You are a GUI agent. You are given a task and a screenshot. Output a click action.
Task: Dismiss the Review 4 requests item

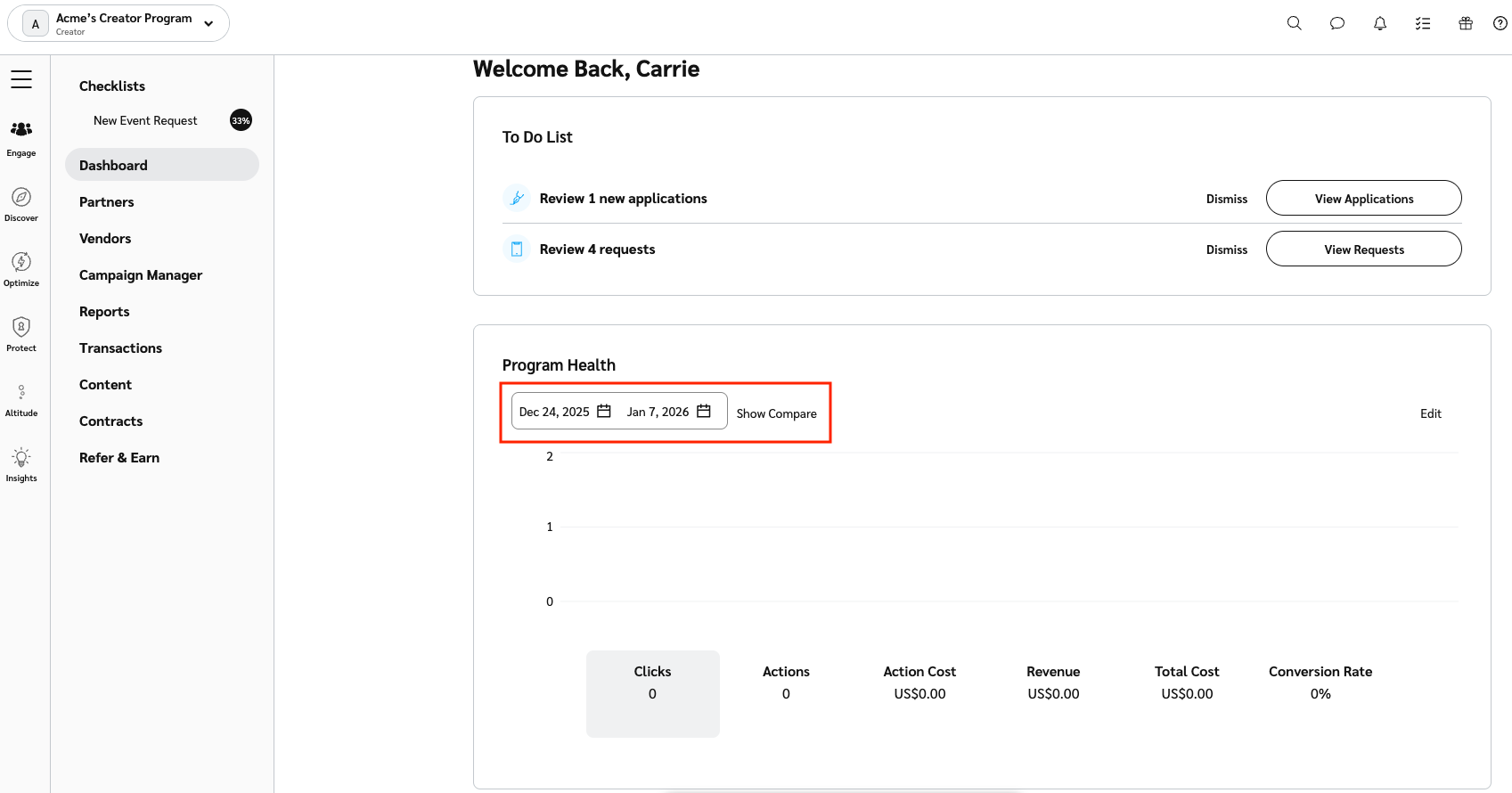click(1226, 249)
